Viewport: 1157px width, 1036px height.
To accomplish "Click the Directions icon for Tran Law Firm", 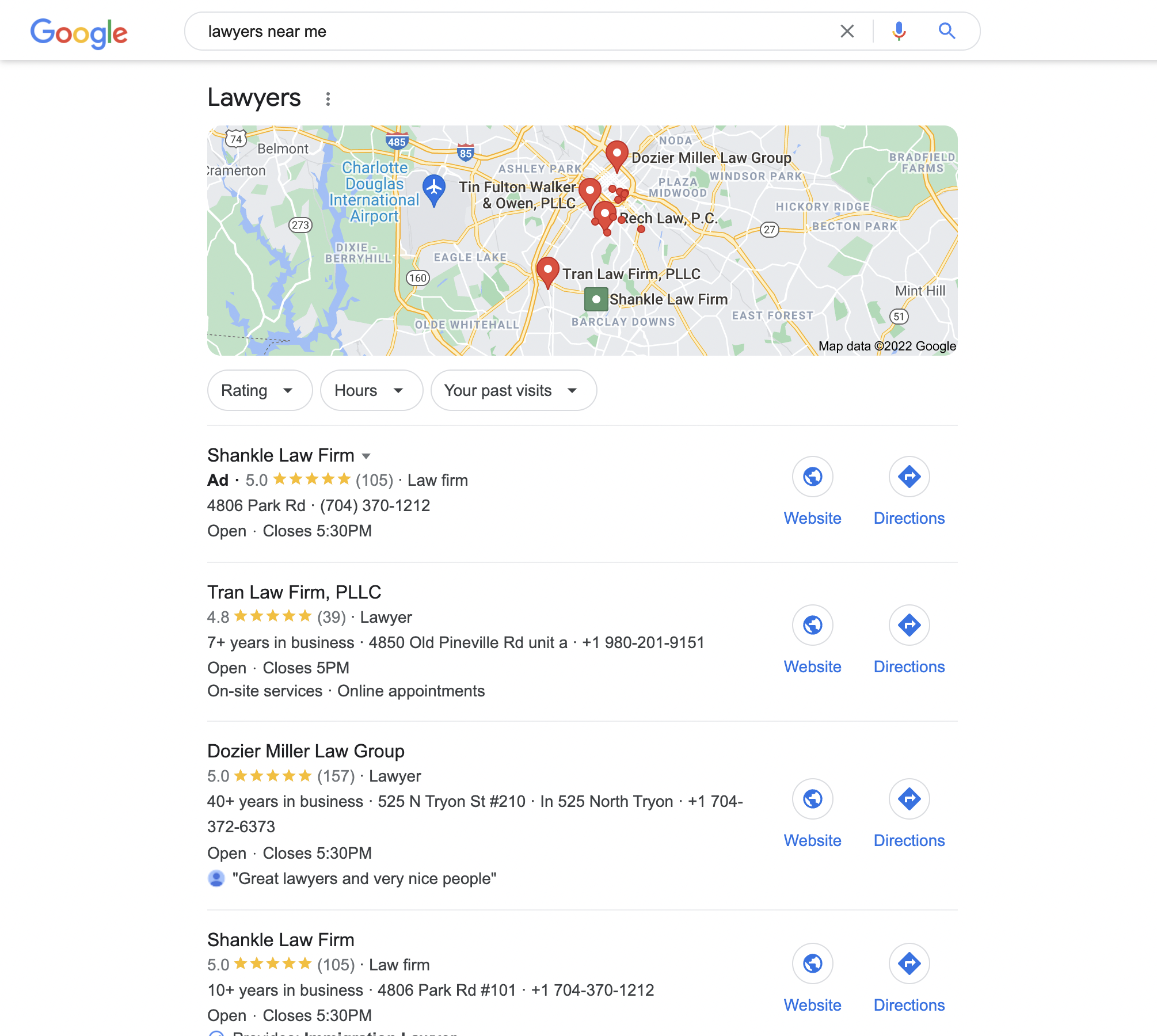I will pyautogui.click(x=909, y=625).
